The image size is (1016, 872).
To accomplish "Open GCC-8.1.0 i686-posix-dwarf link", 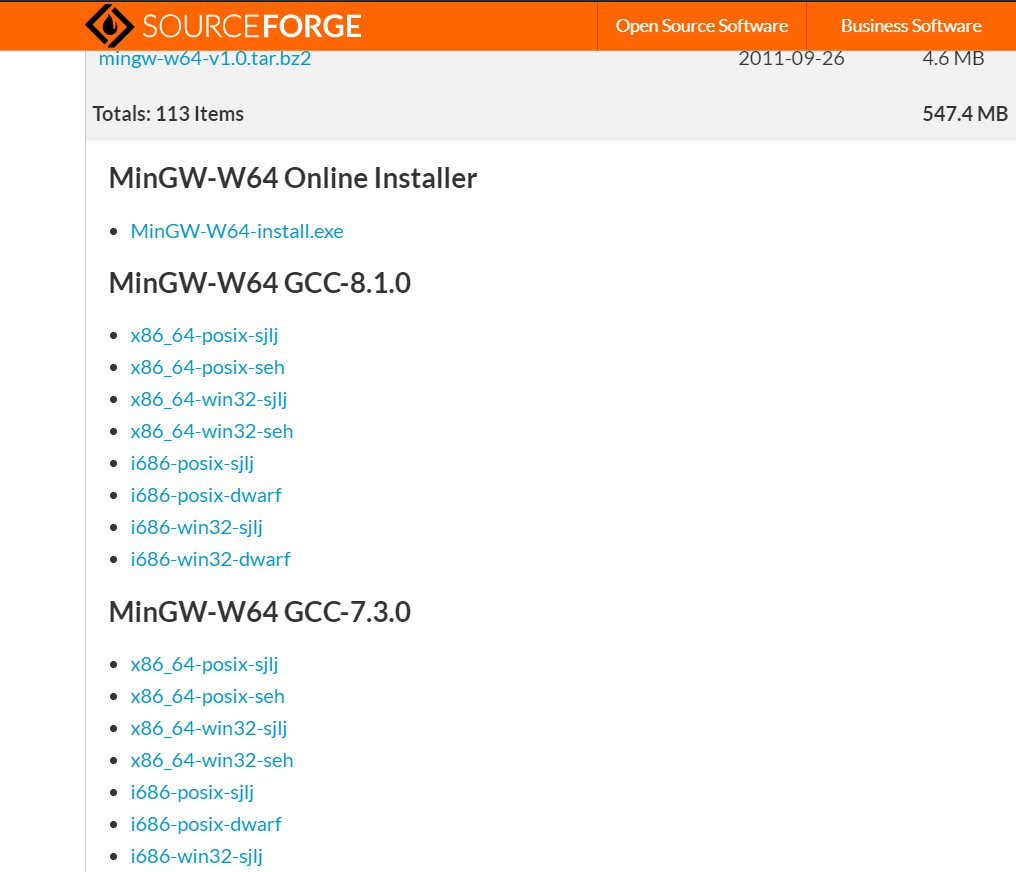I will tap(206, 496).
